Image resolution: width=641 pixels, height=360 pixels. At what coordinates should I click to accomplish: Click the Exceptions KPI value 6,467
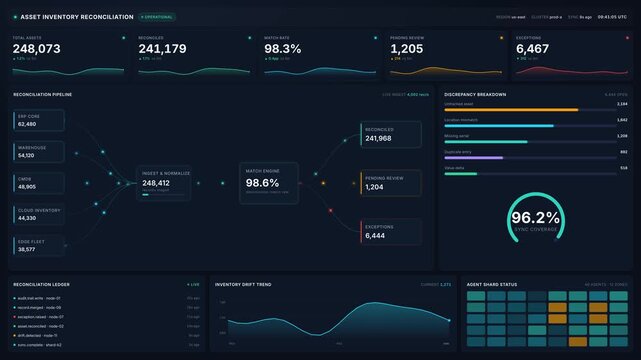click(532, 49)
